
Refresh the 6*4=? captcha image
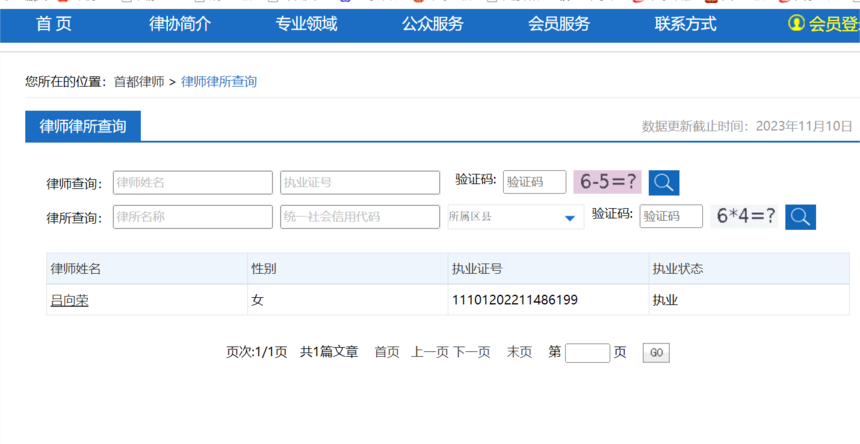tap(744, 216)
